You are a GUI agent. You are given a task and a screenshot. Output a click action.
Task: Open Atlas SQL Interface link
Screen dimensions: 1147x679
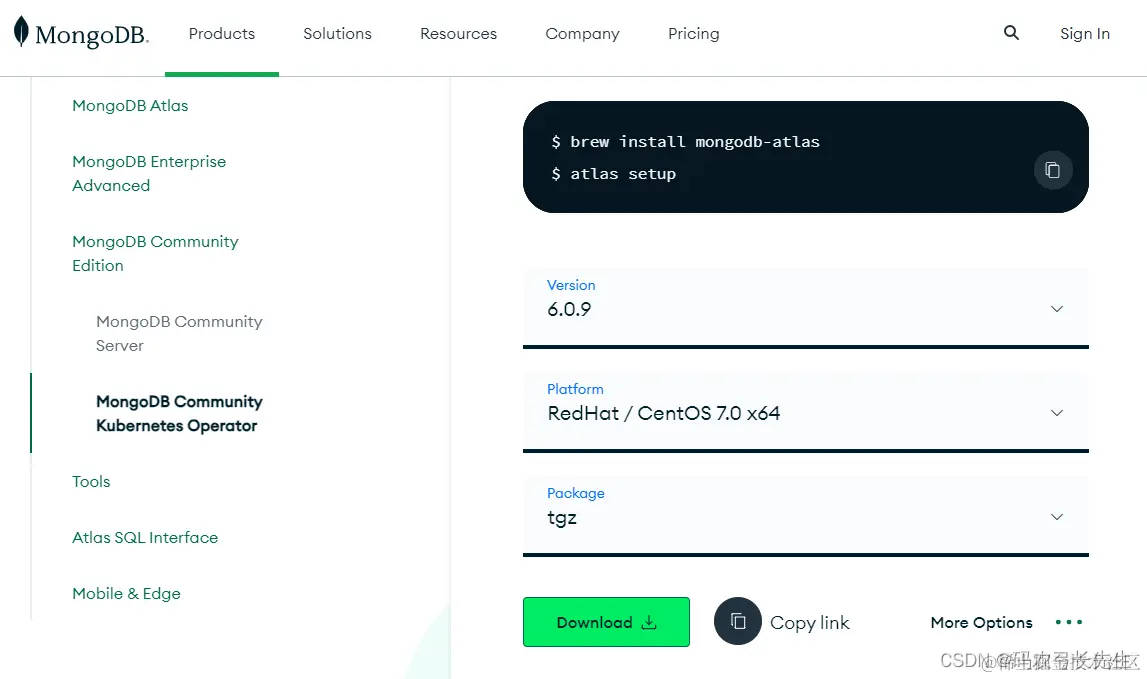145,537
